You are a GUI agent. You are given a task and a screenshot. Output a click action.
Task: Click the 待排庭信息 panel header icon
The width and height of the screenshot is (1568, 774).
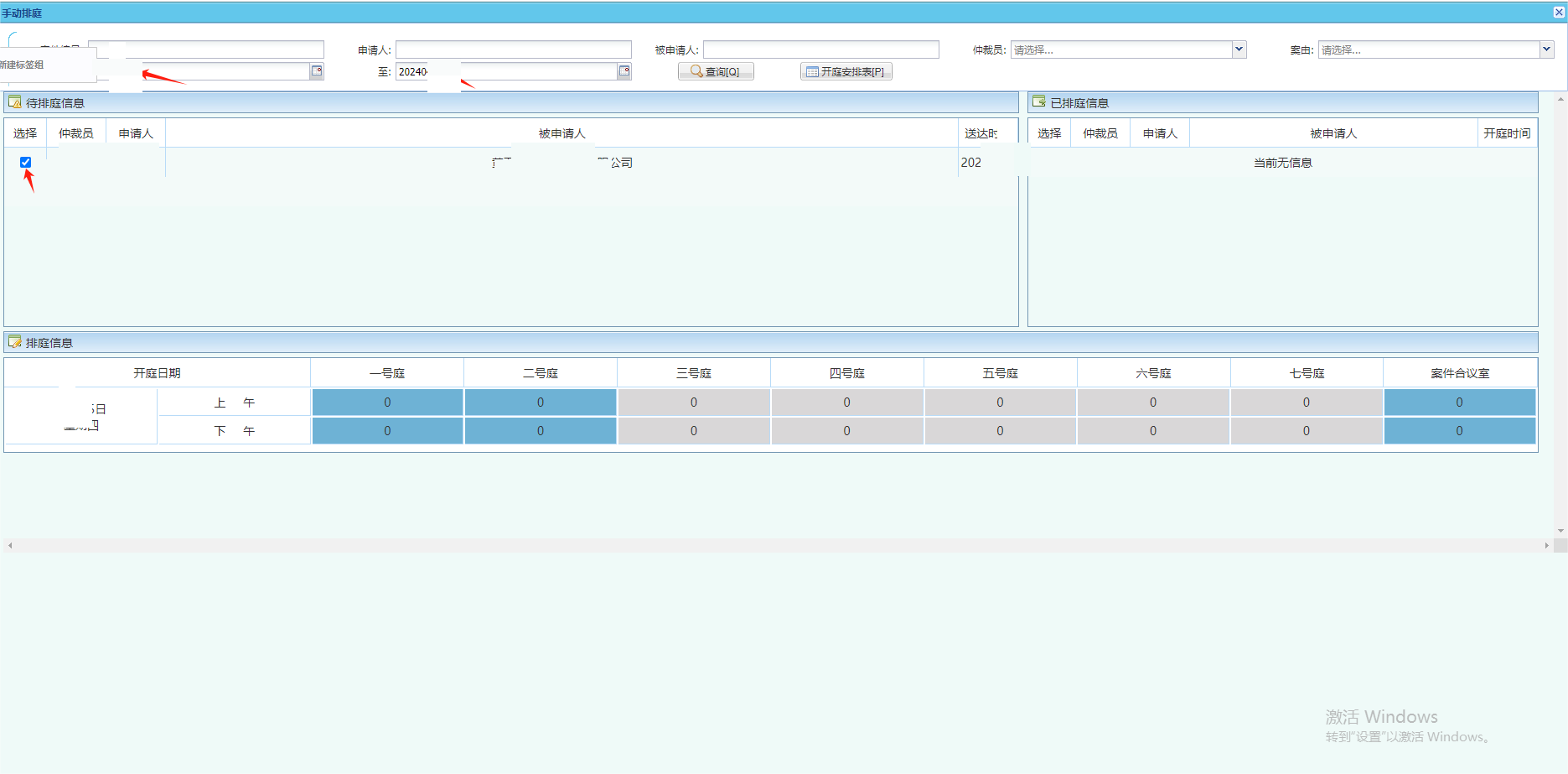click(x=14, y=102)
